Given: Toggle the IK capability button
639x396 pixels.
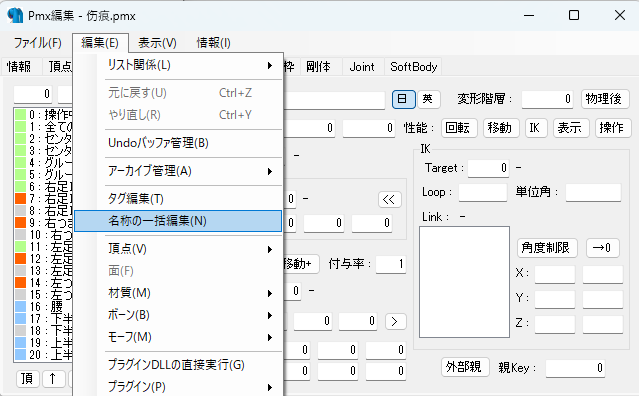Looking at the screenshot, I should pos(535,128).
